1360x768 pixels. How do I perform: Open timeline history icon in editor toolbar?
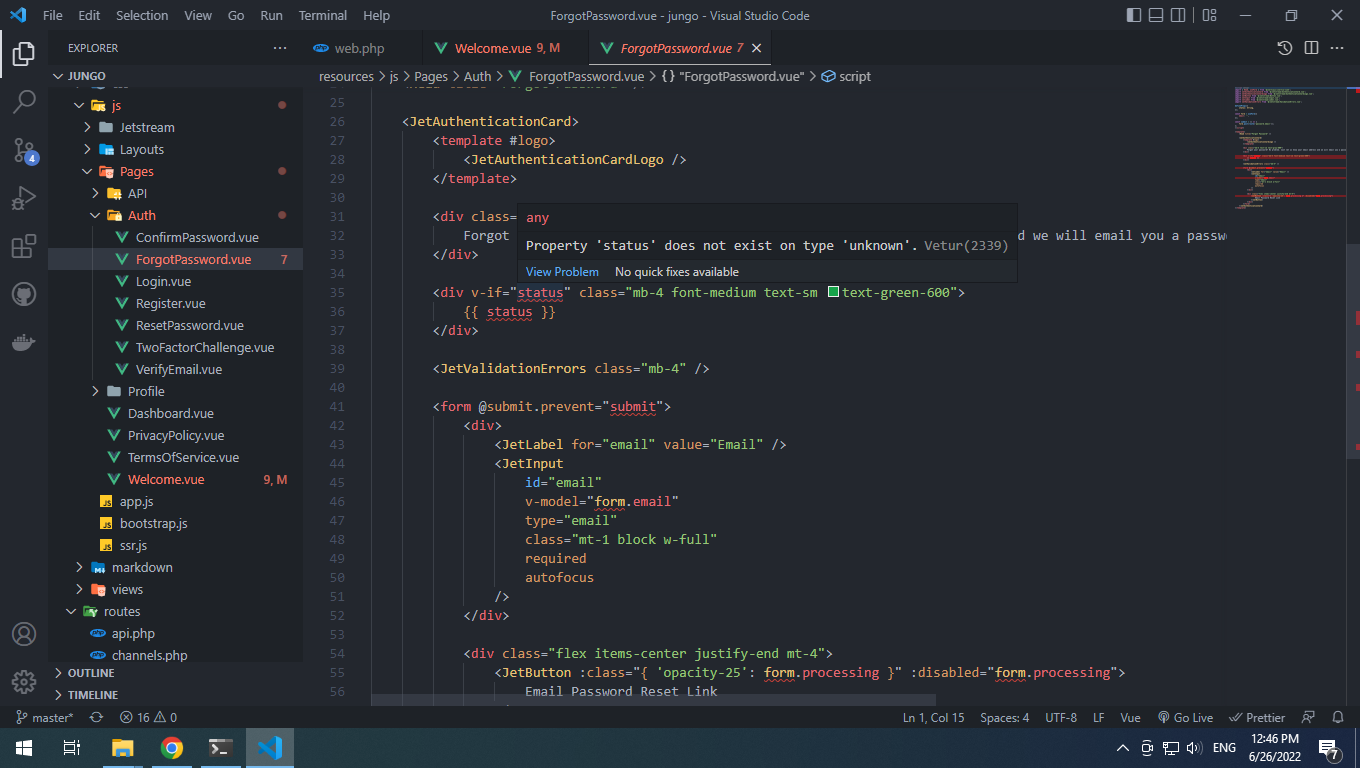point(1285,48)
